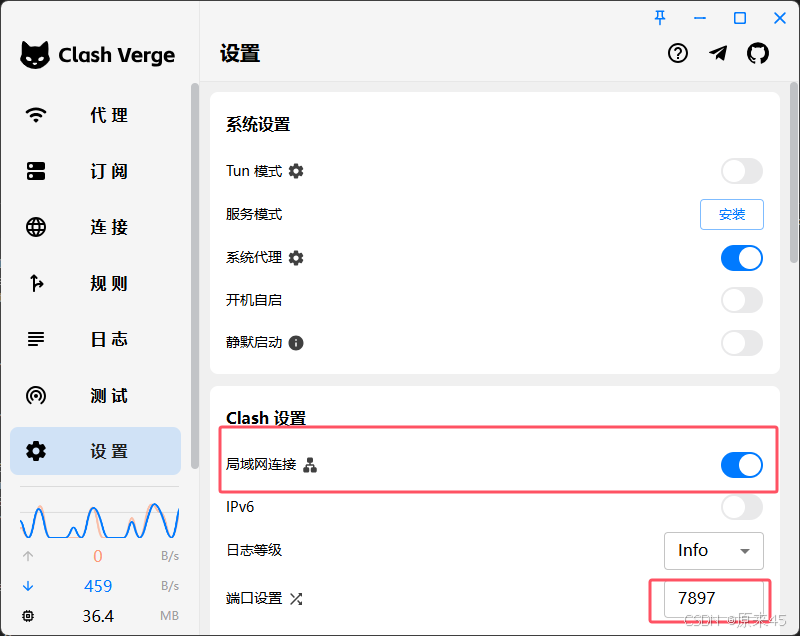The height and width of the screenshot is (636, 800).
Task: Click the gear icon beside 设置 in sidebar
Action: [x=36, y=451]
